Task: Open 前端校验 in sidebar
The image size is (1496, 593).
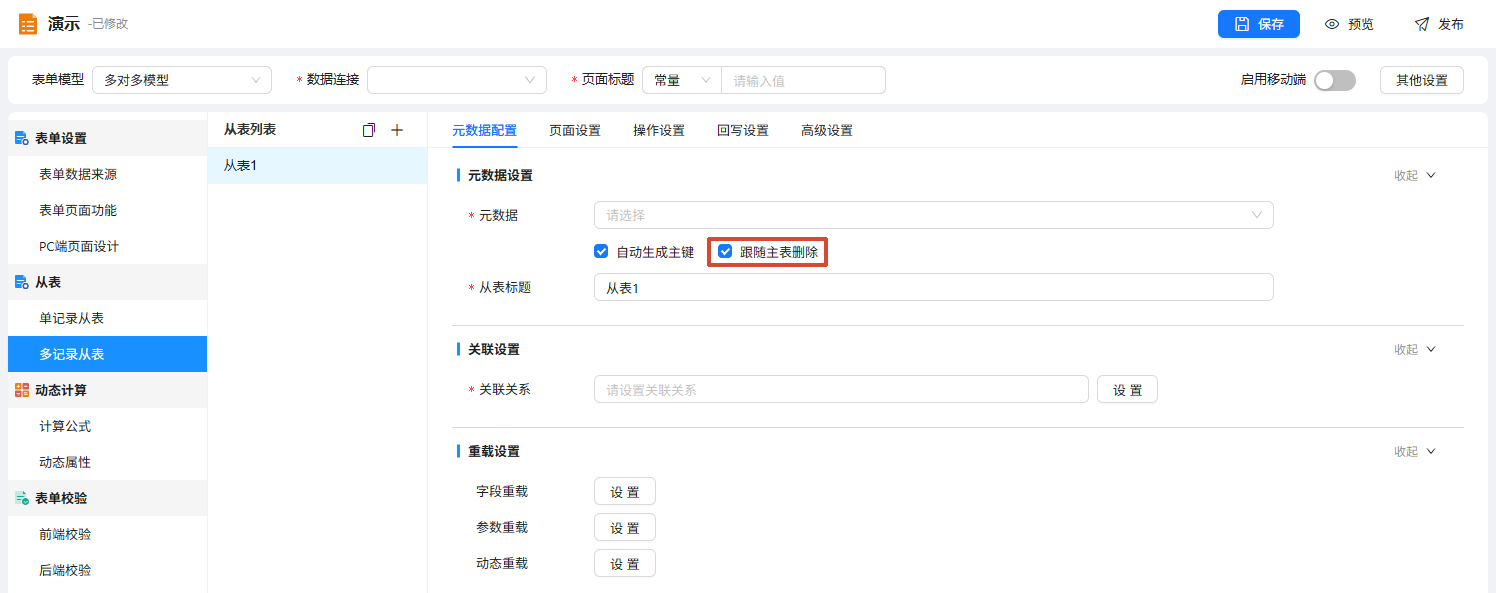Action: 107,534
